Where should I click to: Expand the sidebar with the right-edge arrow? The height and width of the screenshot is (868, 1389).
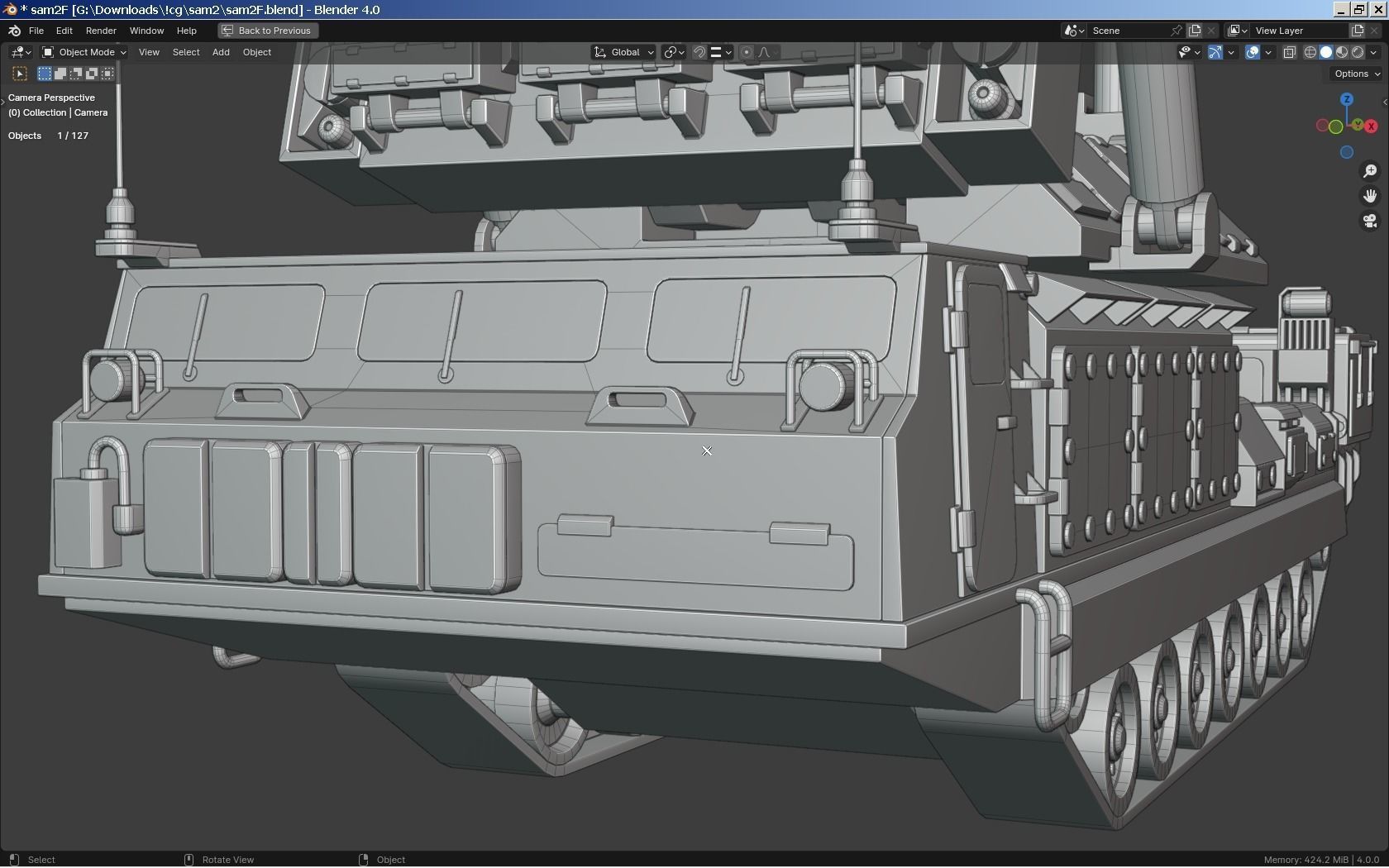1385,103
